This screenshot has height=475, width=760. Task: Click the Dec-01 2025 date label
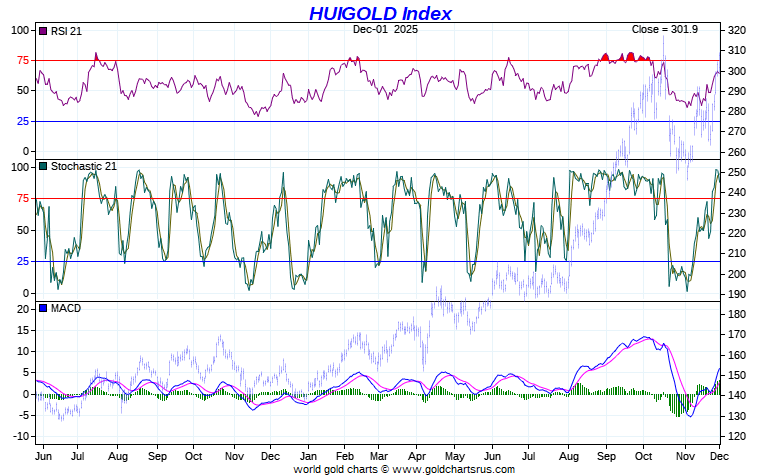coord(385,29)
